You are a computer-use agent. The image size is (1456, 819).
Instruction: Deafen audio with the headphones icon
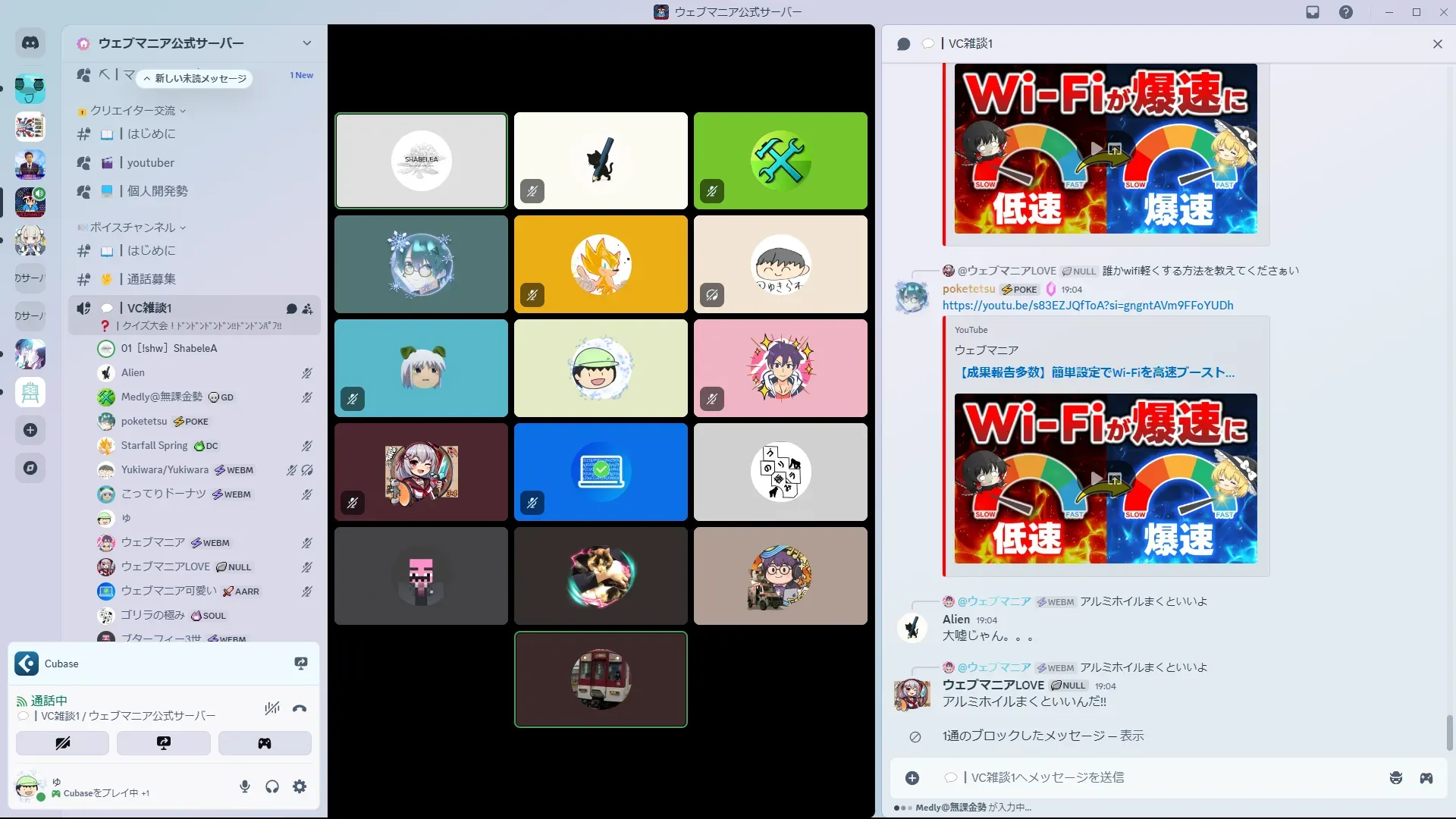[272, 786]
